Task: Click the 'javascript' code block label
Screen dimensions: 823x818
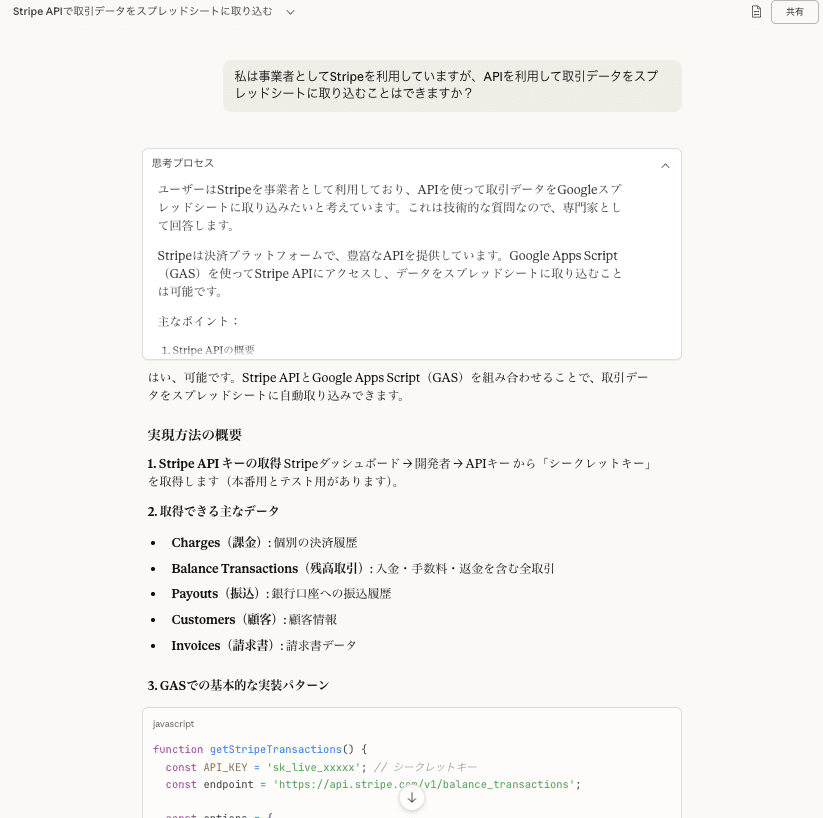Action: 173,724
